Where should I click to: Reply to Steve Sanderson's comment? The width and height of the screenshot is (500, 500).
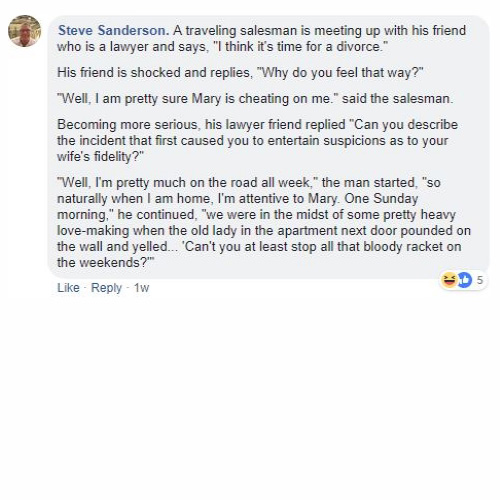tap(106, 288)
